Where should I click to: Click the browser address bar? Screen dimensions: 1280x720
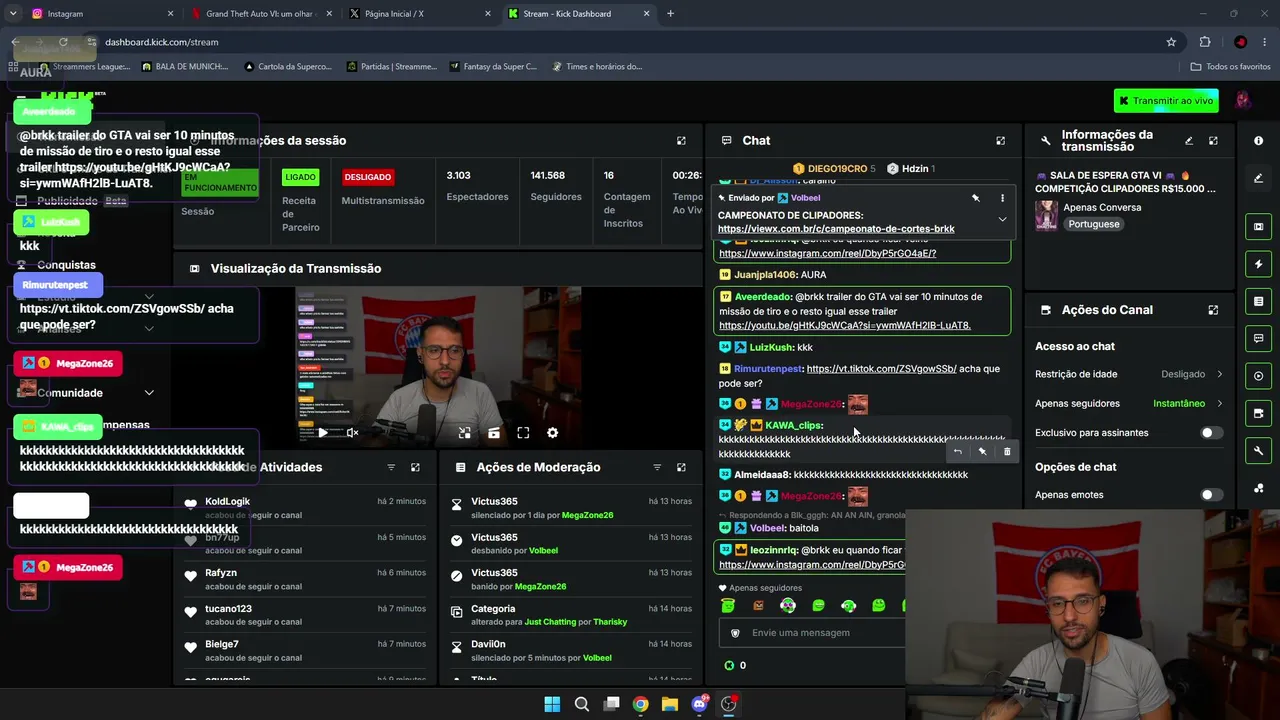pos(630,42)
